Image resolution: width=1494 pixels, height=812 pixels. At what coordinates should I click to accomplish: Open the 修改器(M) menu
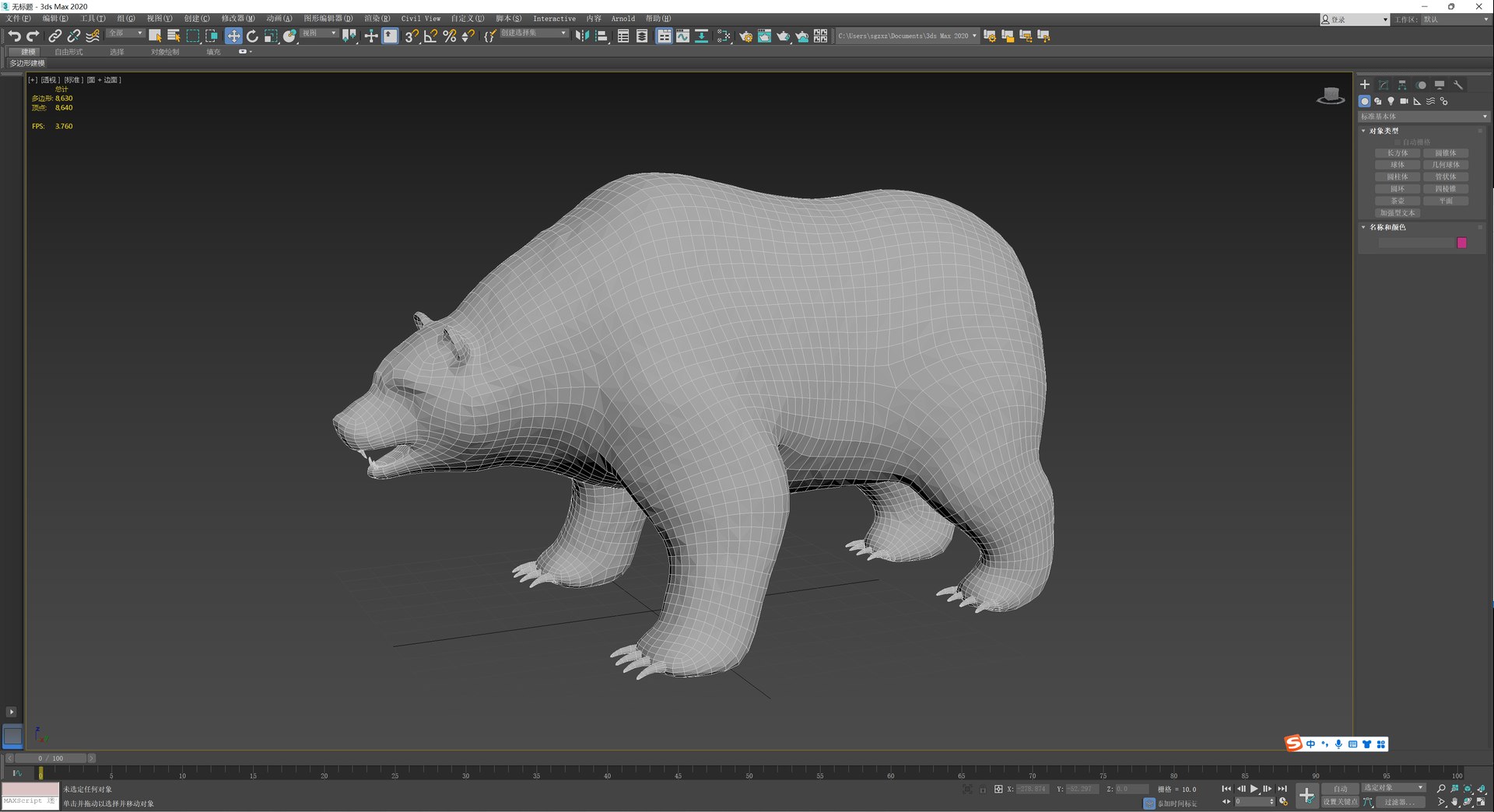tap(238, 19)
